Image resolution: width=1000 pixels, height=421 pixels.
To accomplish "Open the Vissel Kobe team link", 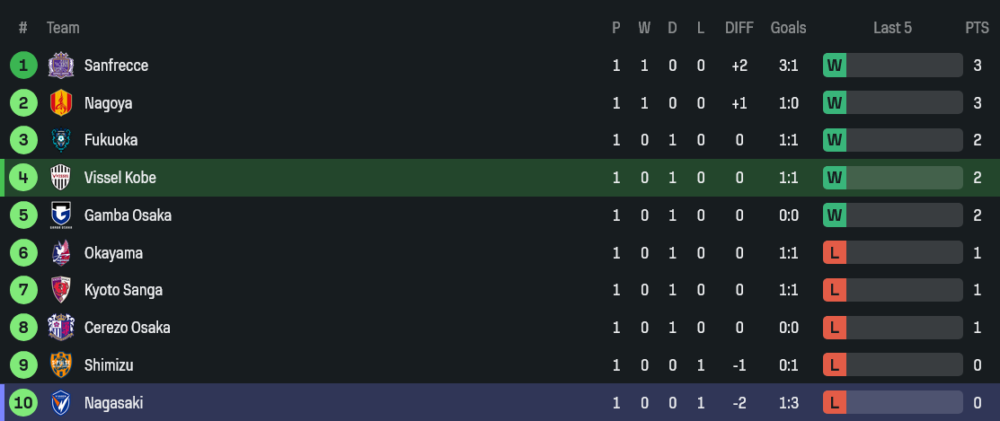I will coord(120,178).
